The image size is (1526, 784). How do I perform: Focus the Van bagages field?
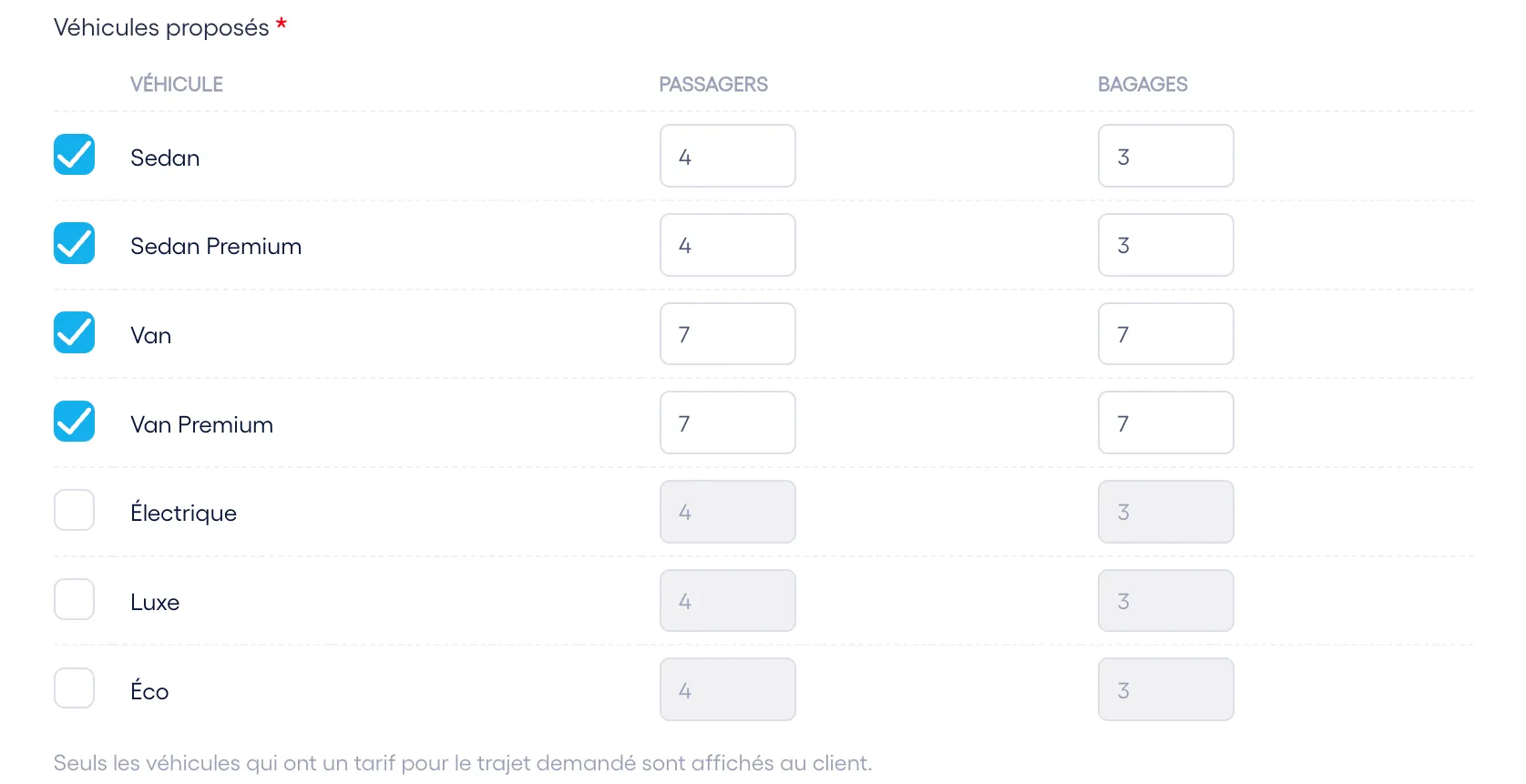pos(1166,334)
